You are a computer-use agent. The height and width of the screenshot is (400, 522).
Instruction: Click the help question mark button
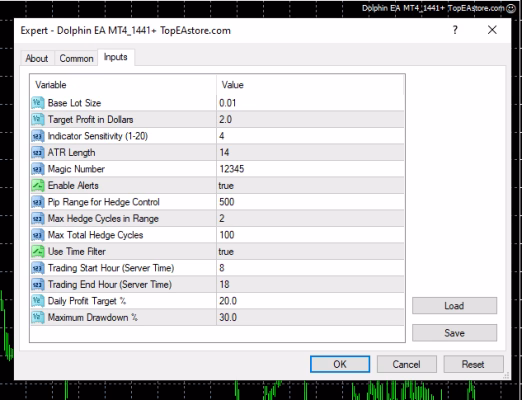[x=455, y=30]
